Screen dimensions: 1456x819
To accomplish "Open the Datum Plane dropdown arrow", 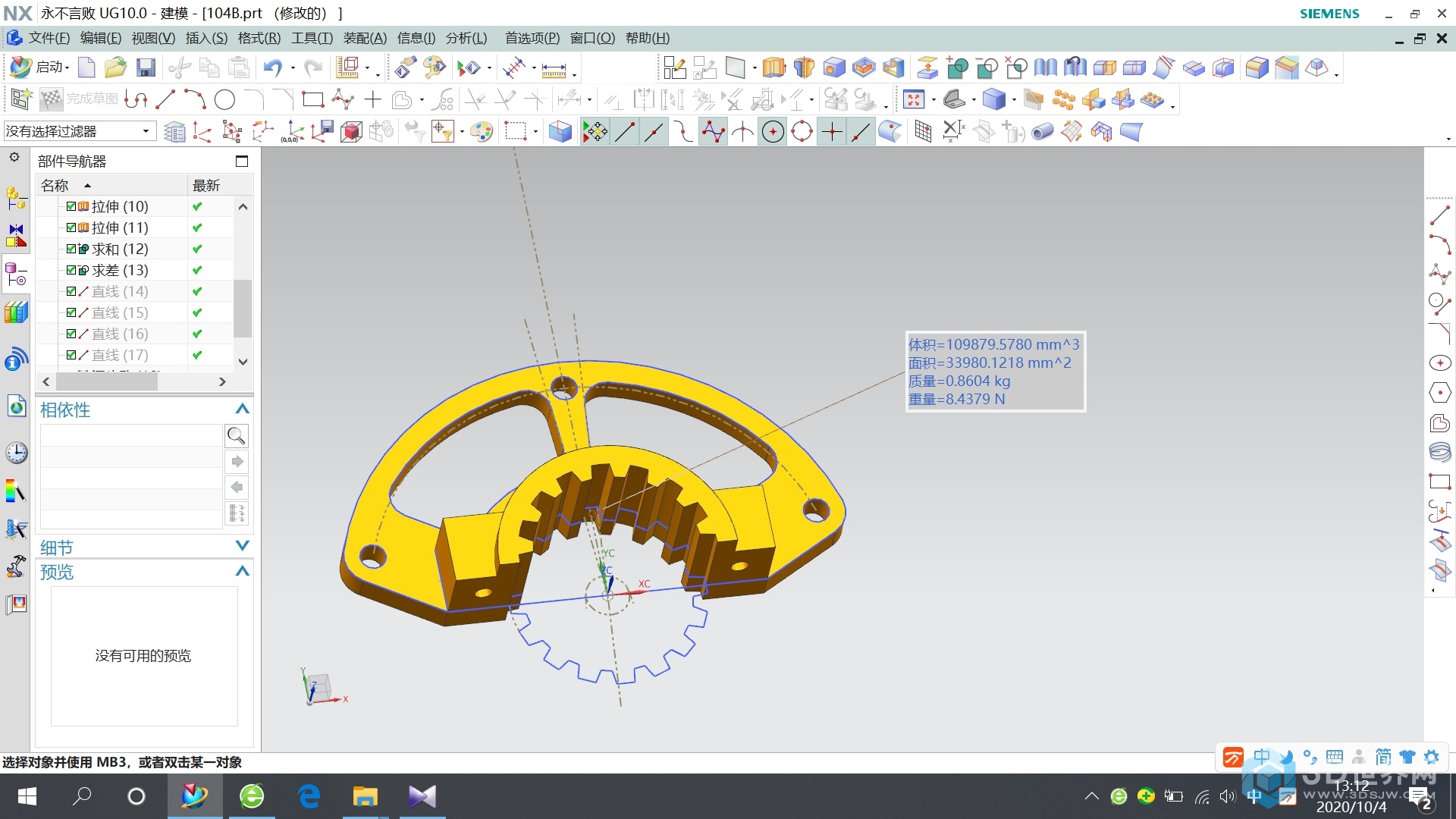I will 755,68.
